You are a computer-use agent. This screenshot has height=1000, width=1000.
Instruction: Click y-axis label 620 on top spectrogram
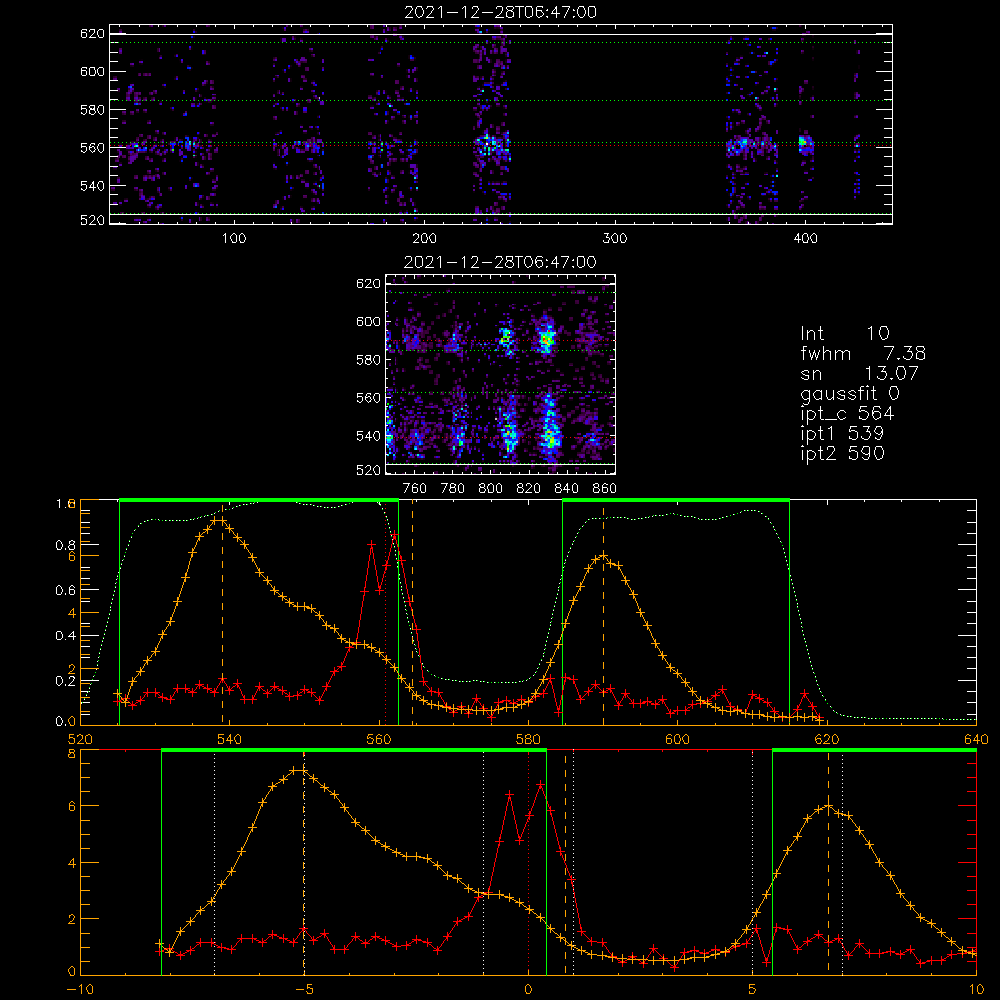click(92, 34)
